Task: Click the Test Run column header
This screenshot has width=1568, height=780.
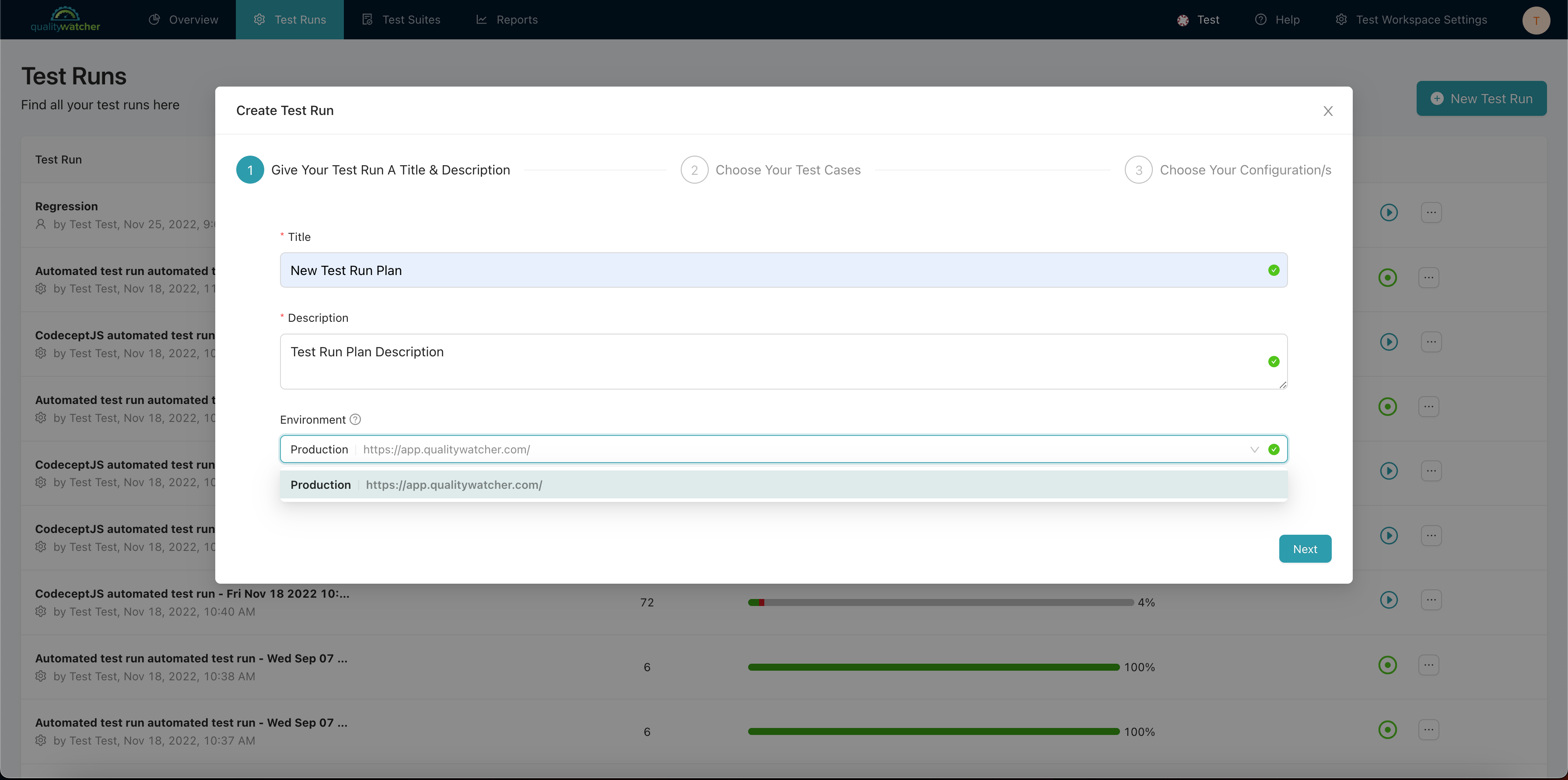Action: point(59,160)
